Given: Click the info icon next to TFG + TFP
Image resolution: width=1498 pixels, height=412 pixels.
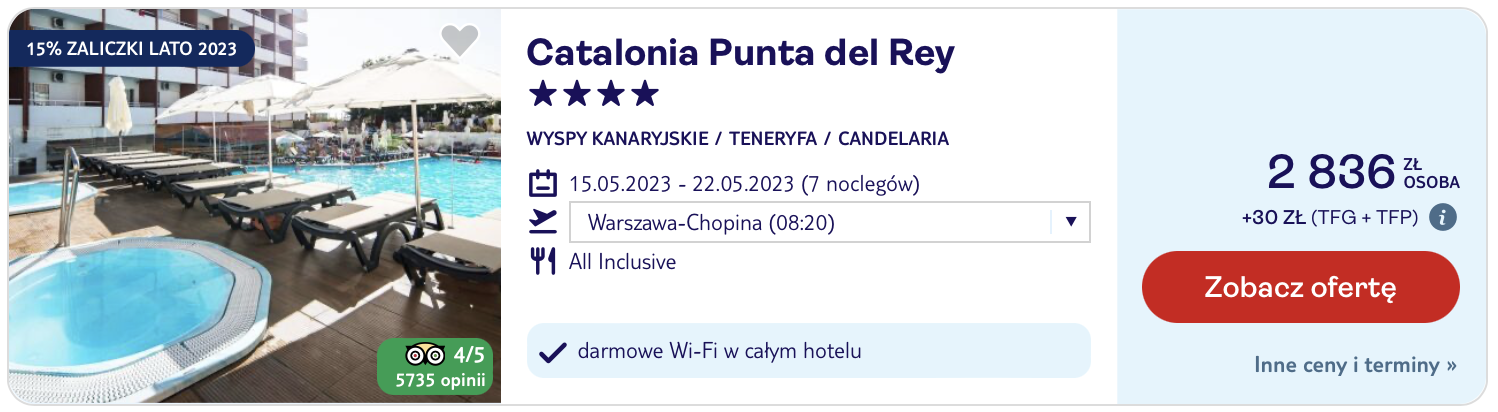Looking at the screenshot, I should 1442,216.
